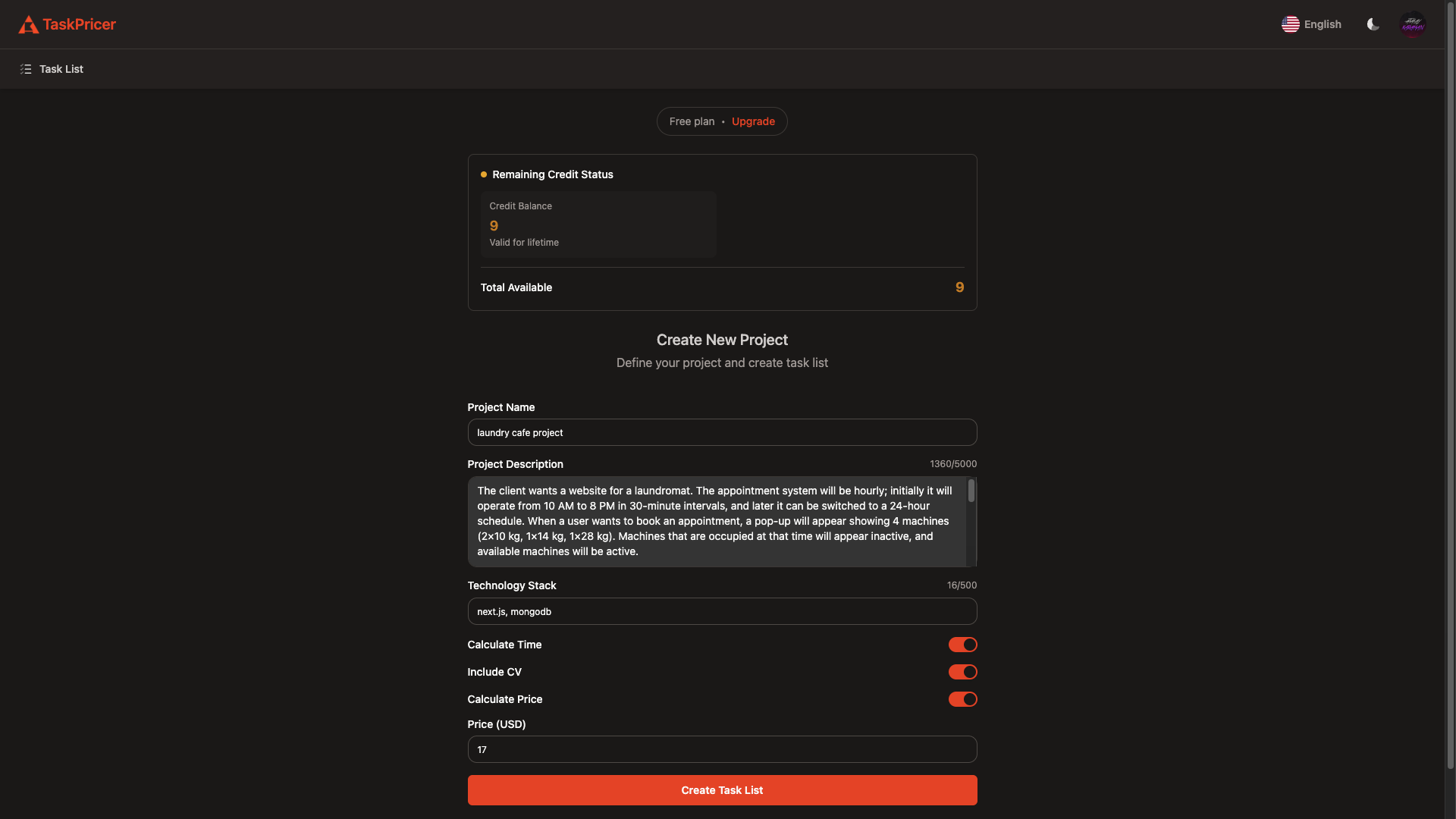
Task: Click the TaskPricer logo
Action: [x=67, y=24]
